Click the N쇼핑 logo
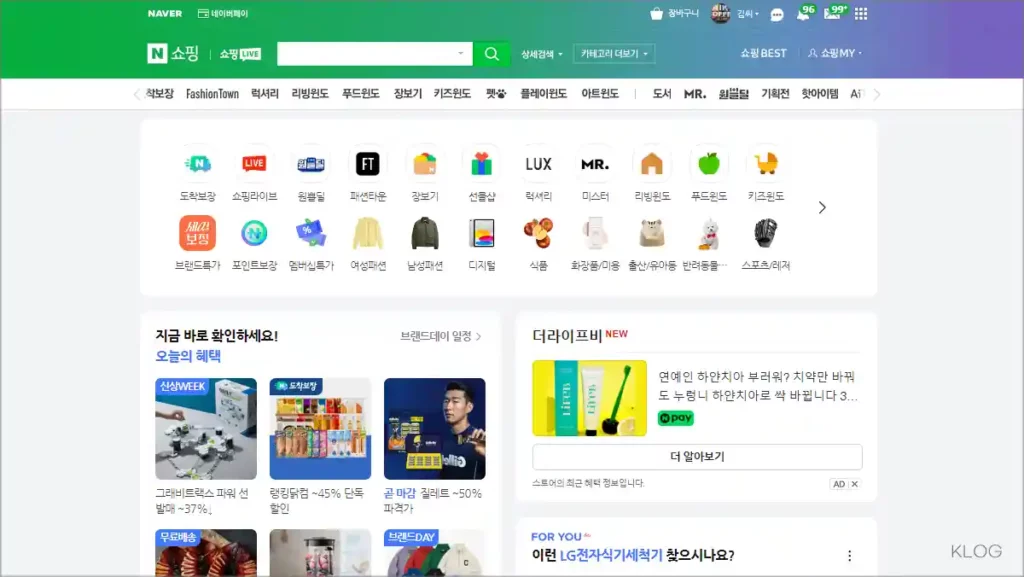Image resolution: width=1024 pixels, height=577 pixels. [173, 54]
